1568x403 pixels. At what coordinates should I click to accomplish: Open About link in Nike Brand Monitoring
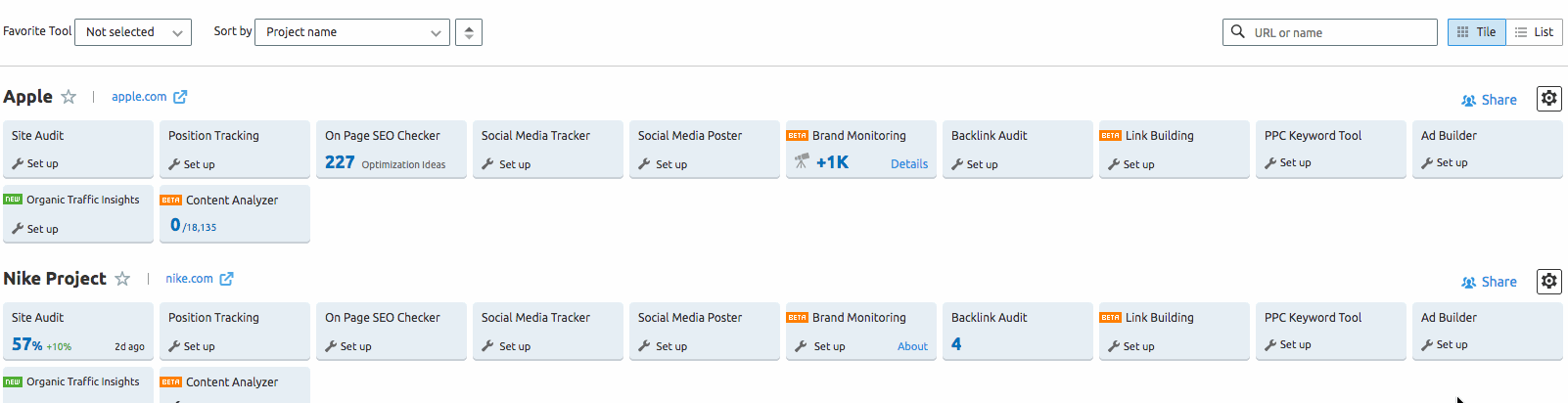coord(912,346)
